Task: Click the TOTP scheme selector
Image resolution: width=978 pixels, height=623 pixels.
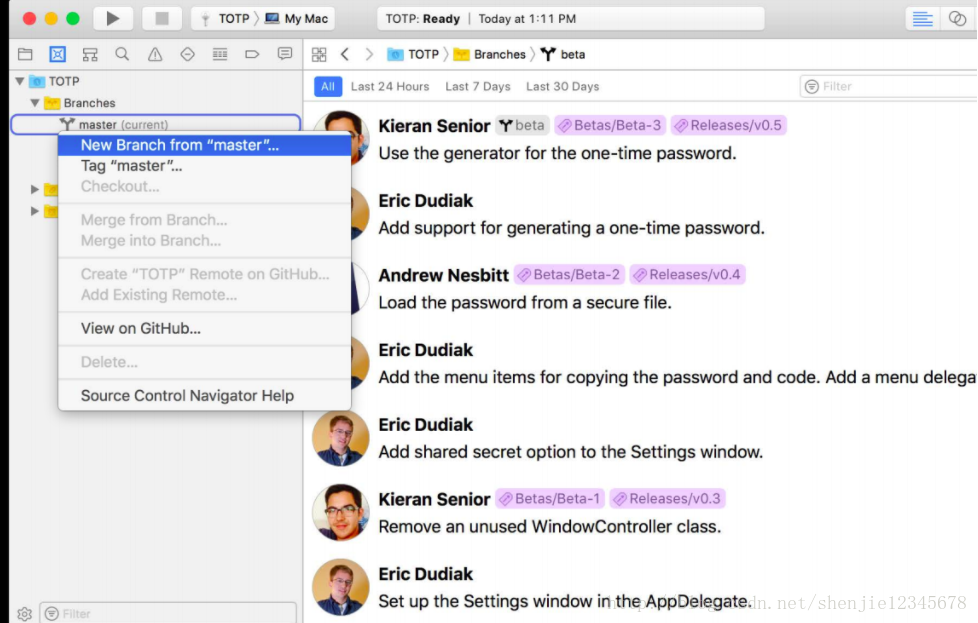Action: click(x=225, y=19)
